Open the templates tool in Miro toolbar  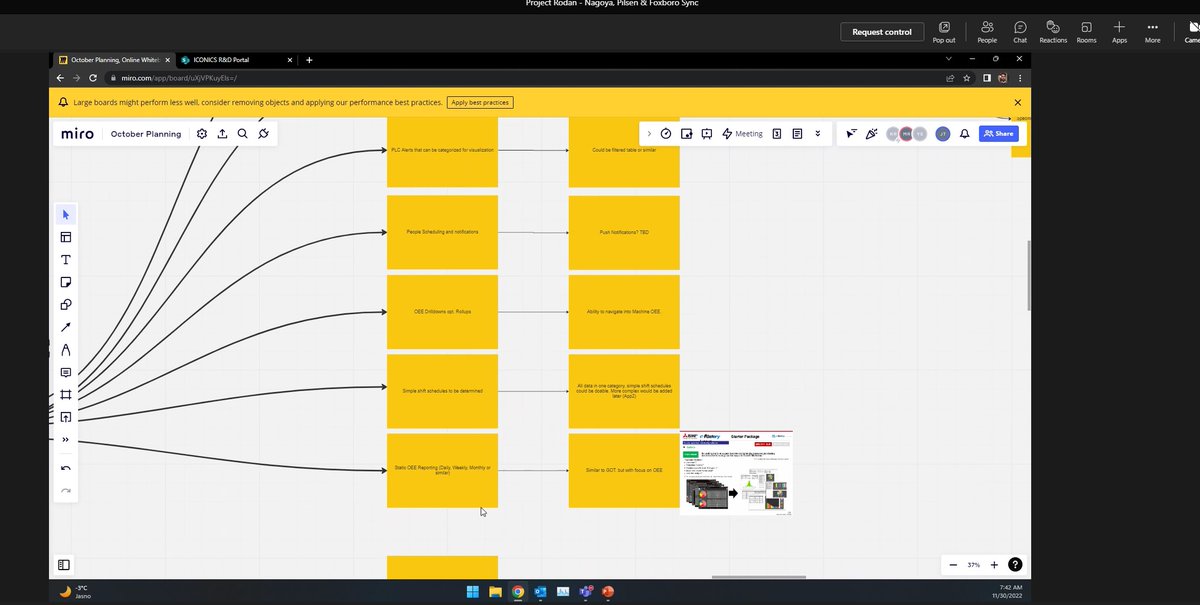pos(66,237)
